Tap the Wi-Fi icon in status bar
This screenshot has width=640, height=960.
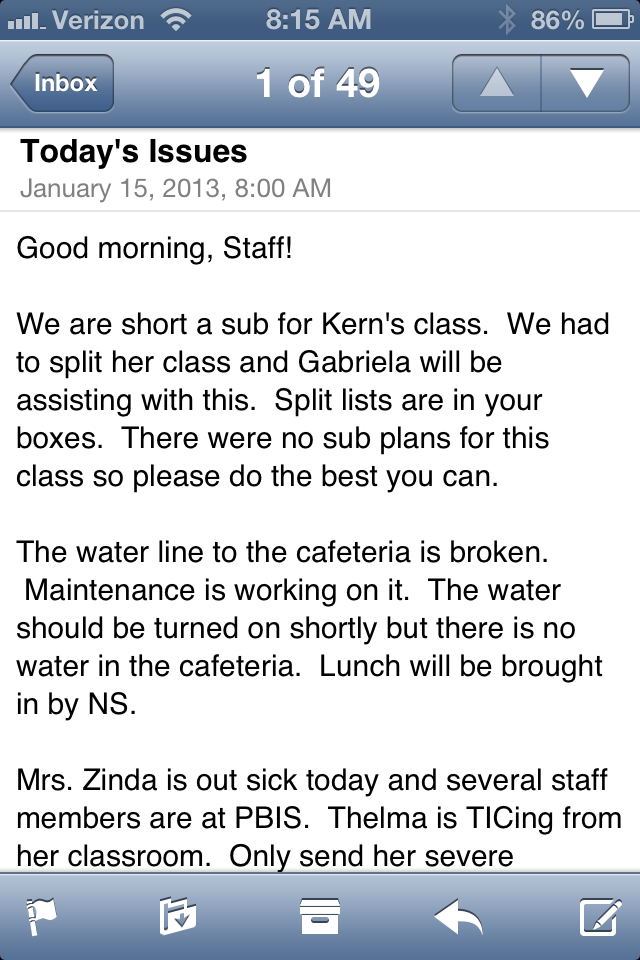tap(176, 20)
